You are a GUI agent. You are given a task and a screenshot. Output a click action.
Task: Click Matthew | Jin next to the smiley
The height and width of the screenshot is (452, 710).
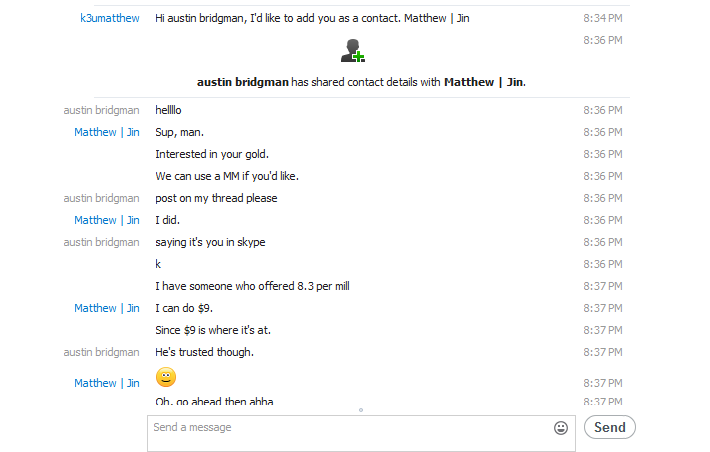(x=107, y=383)
